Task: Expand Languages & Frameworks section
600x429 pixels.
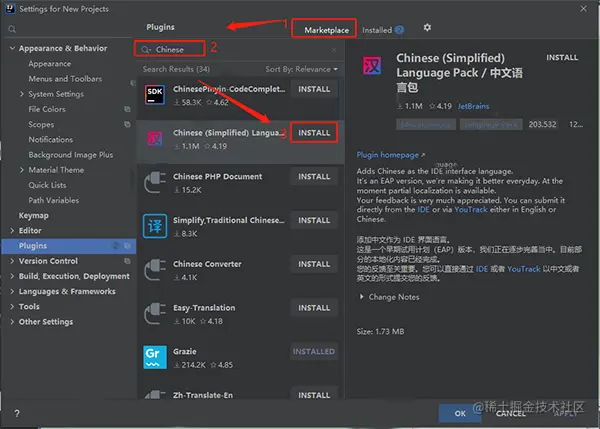Action: pos(12,291)
